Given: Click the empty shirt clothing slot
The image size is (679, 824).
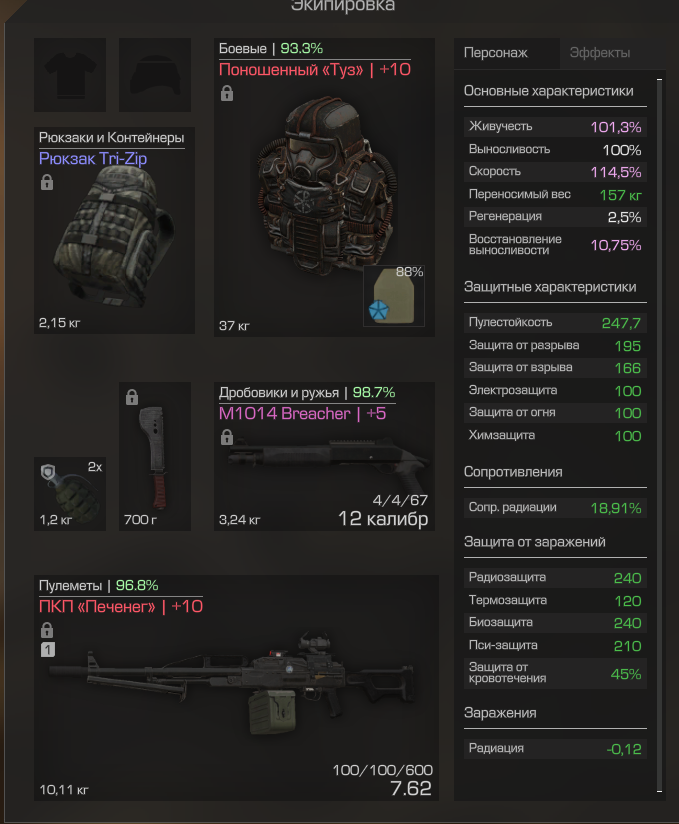Looking at the screenshot, I should coord(70,75).
